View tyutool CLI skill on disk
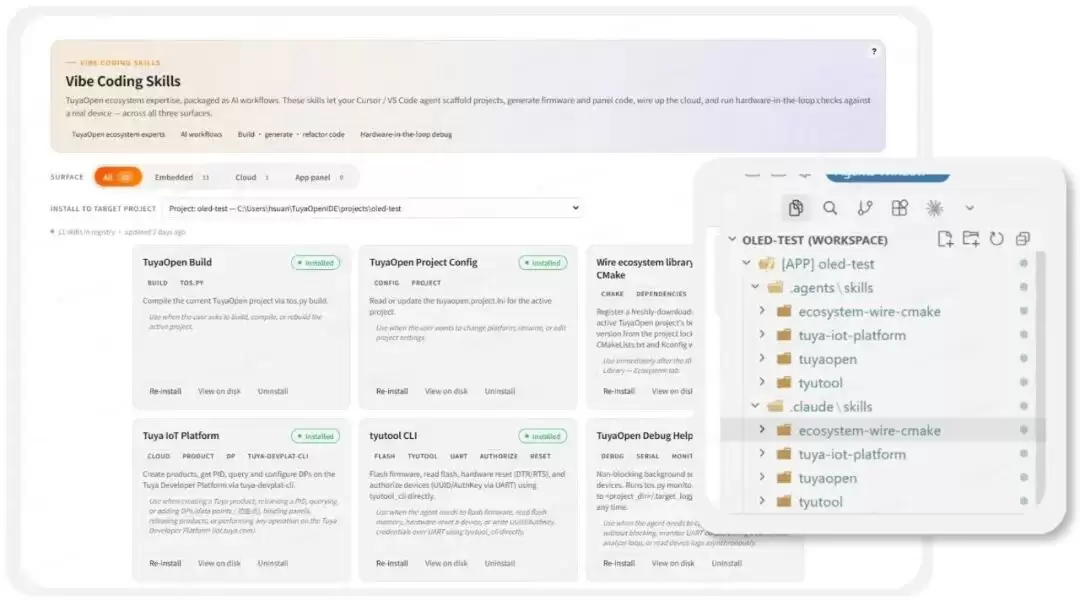The height and width of the screenshot is (601, 1080). tap(446, 563)
